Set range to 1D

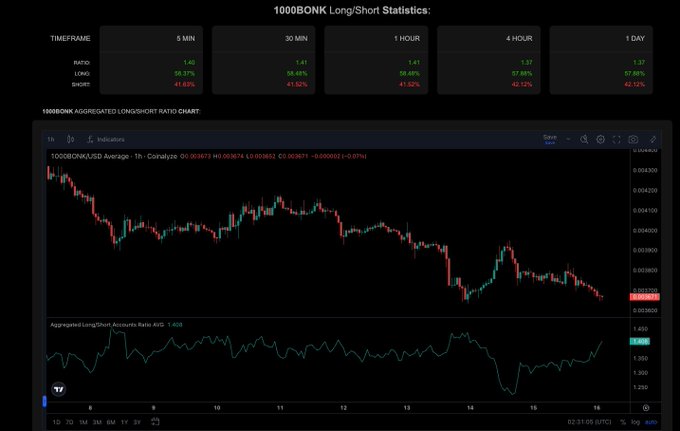[56, 422]
